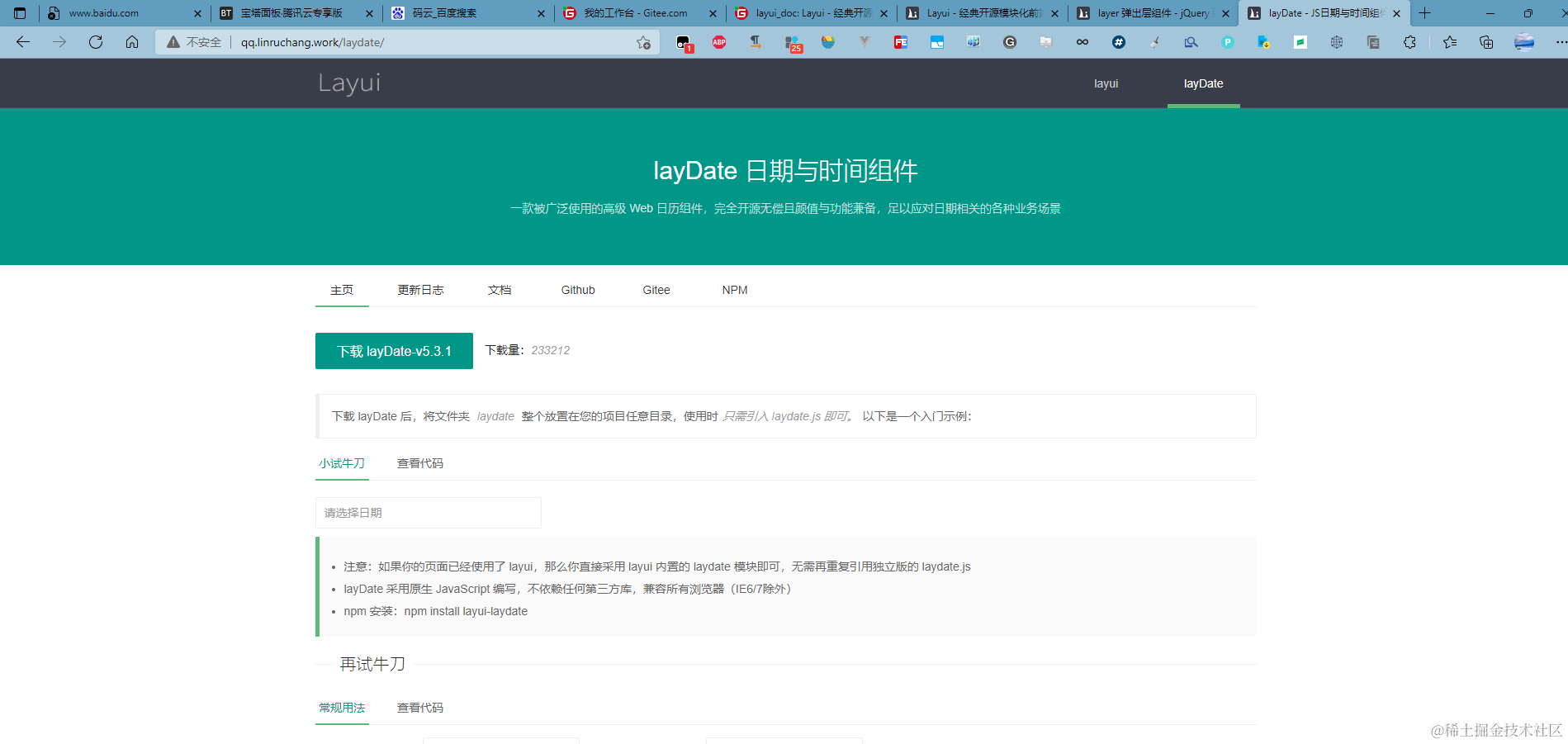Screen dimensions: 1568x744
Task: Click the 请选择日期 date input field
Action: pos(428,512)
